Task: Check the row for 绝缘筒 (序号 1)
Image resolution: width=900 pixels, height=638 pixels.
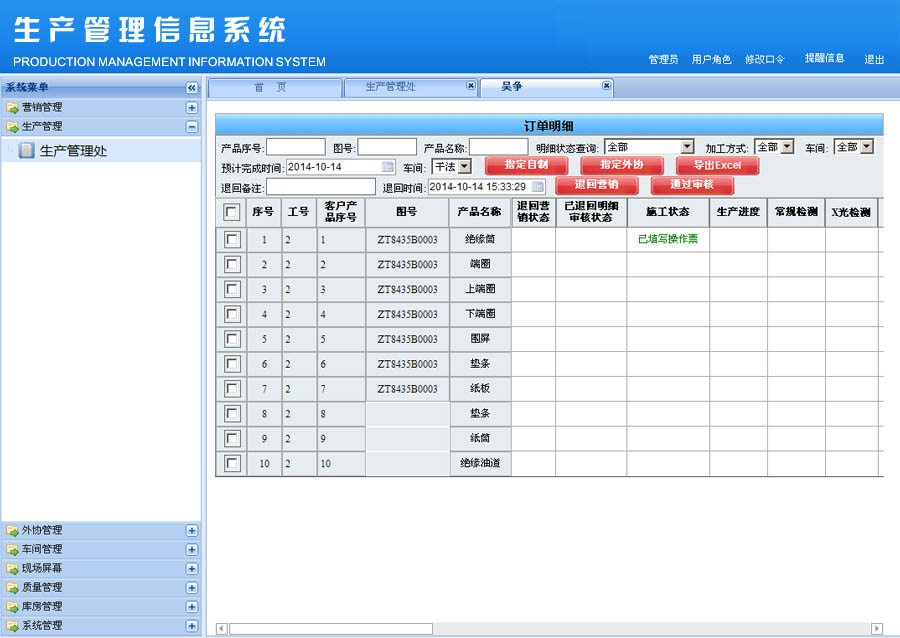Action: coord(232,240)
